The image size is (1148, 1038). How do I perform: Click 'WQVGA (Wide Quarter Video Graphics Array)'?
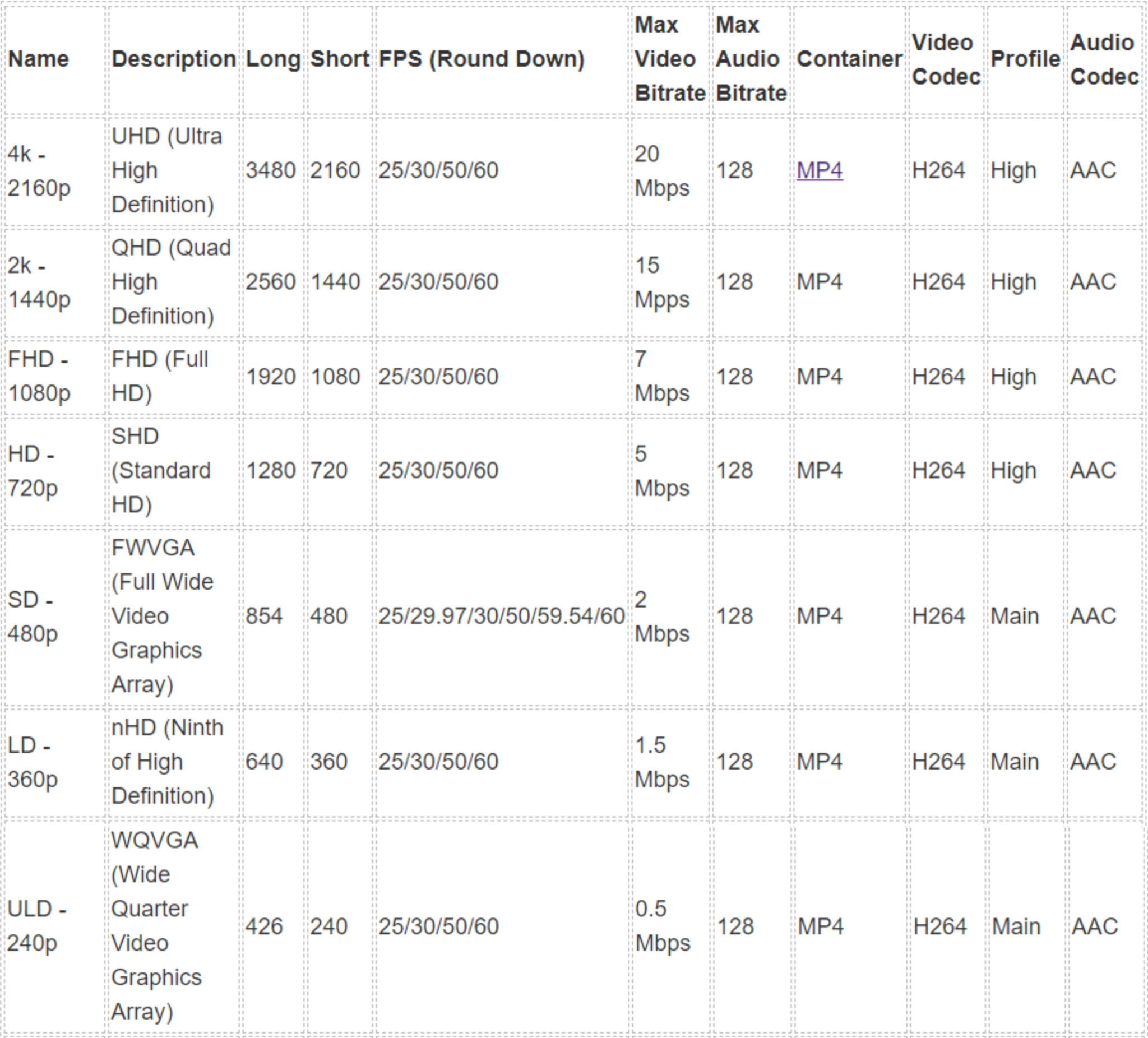click(x=156, y=926)
